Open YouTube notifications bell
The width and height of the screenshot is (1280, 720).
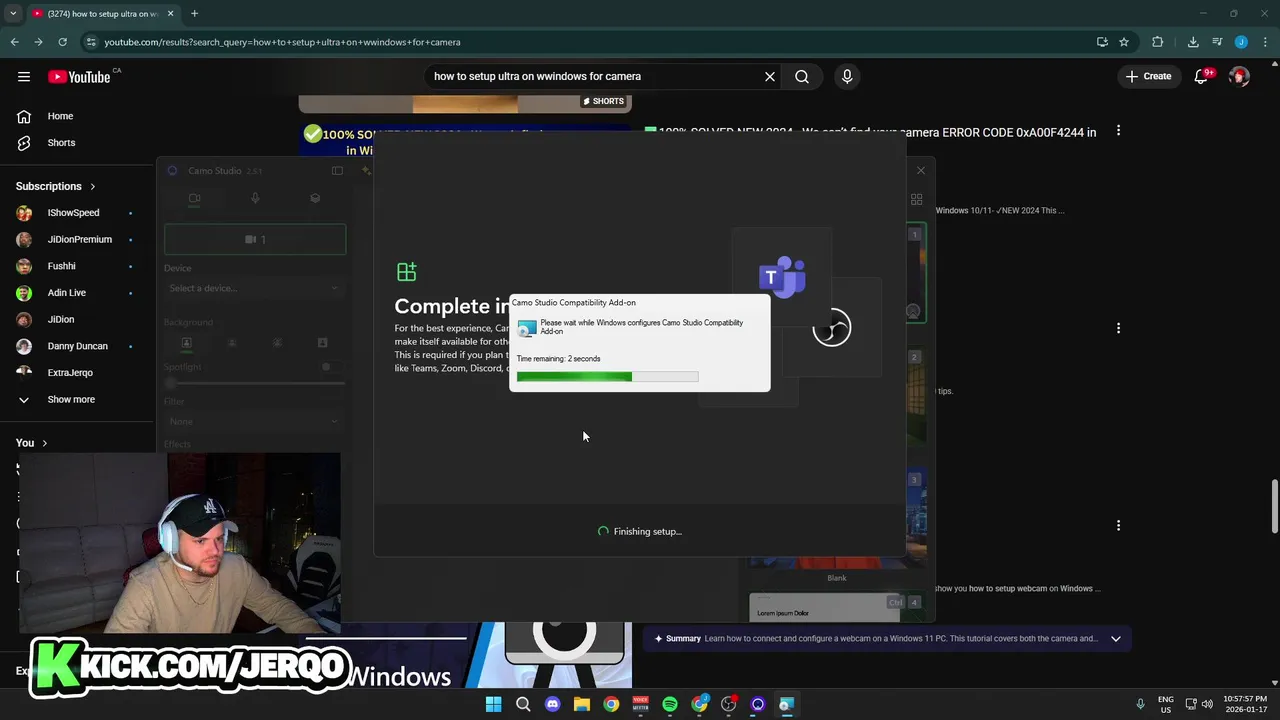pos(1203,76)
